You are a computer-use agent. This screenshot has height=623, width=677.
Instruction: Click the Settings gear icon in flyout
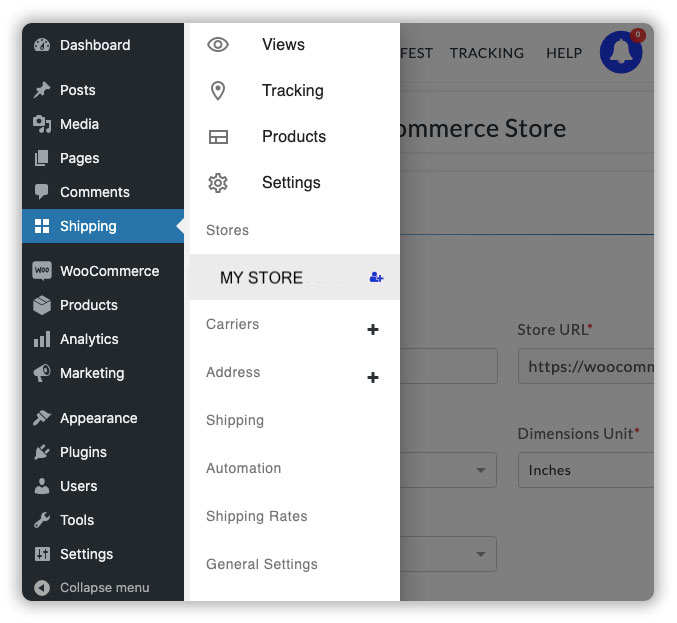click(x=218, y=183)
